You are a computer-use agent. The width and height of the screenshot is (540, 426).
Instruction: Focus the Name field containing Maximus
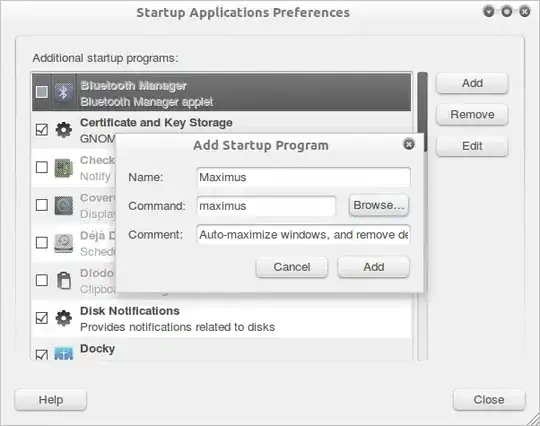(x=303, y=177)
